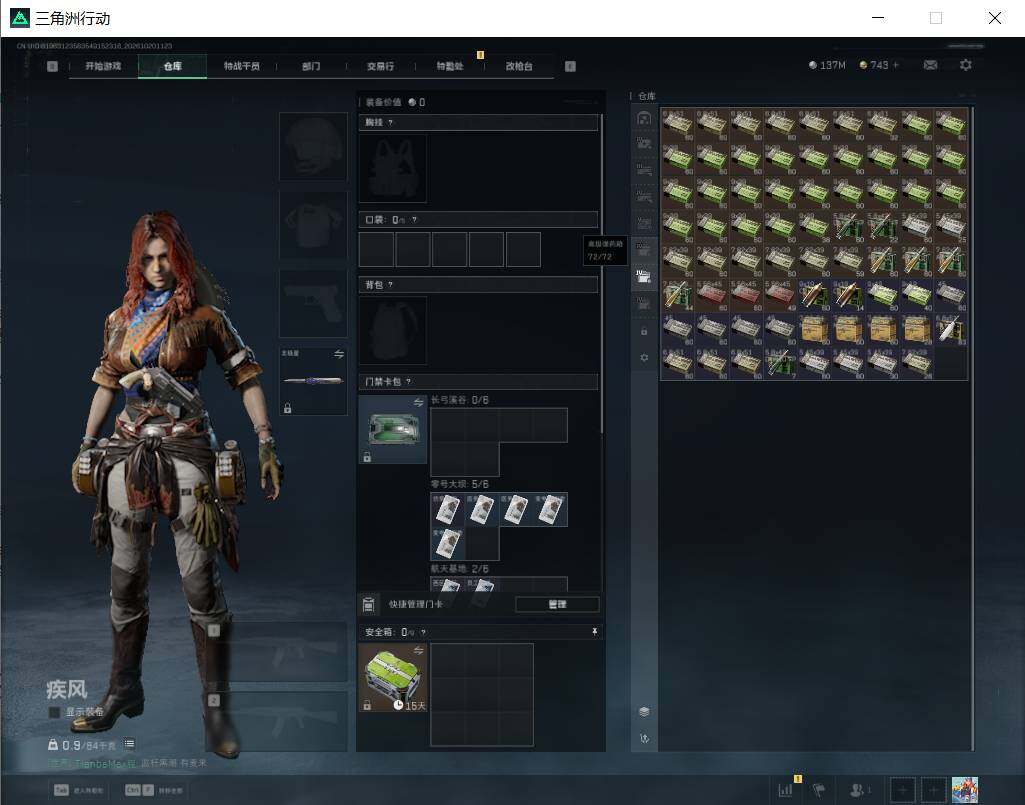Click the swap arrows on the keycard case
Viewport: 1025px width, 805px height.
pyautogui.click(x=418, y=403)
